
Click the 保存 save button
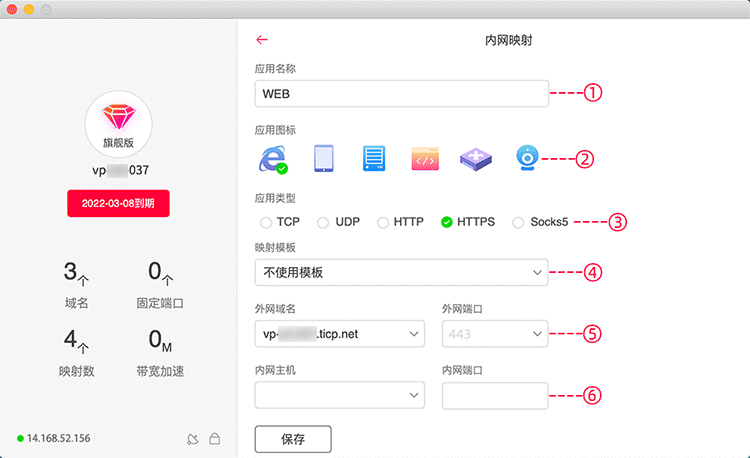click(293, 438)
